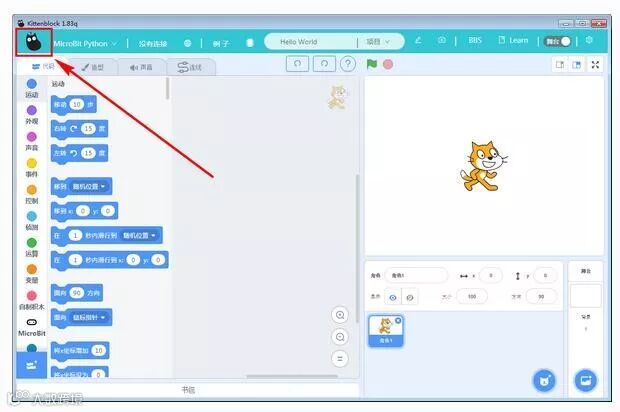Screen dimensions: 620x412
Task: Click the workspace horizontal scrollbar
Action: 292,376
